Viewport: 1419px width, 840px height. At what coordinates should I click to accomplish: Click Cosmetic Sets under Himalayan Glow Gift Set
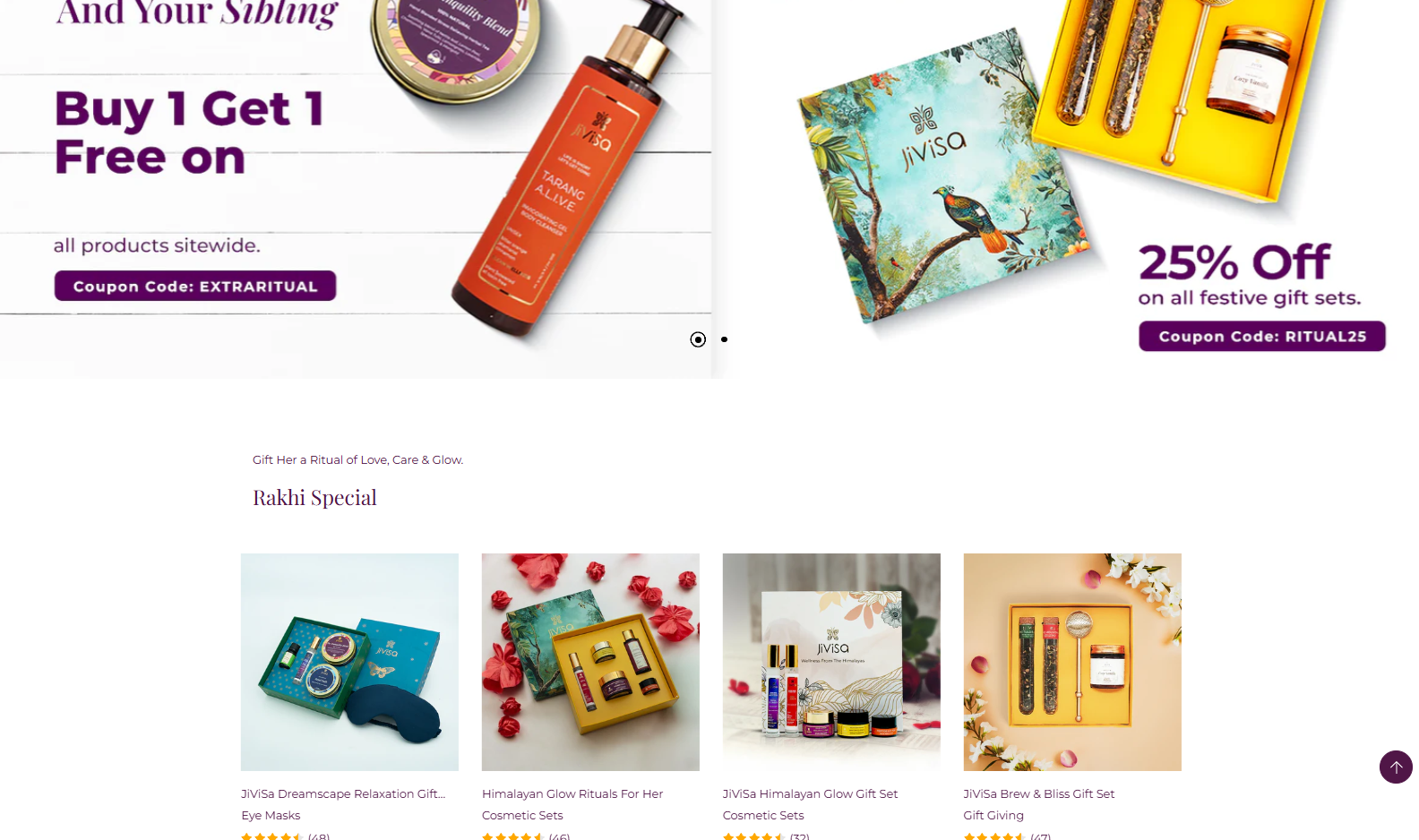pyautogui.click(x=763, y=815)
